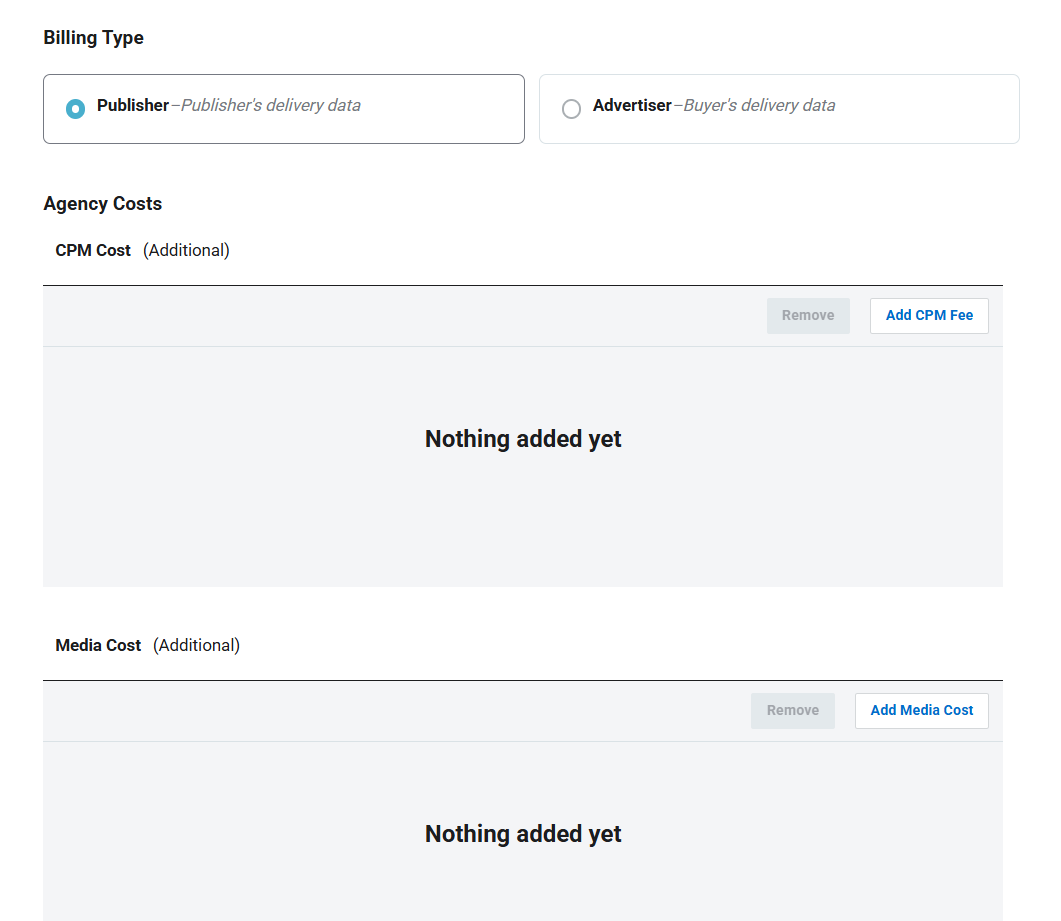1061x921 pixels.
Task: Click the Add Media Cost button
Action: [x=921, y=710]
